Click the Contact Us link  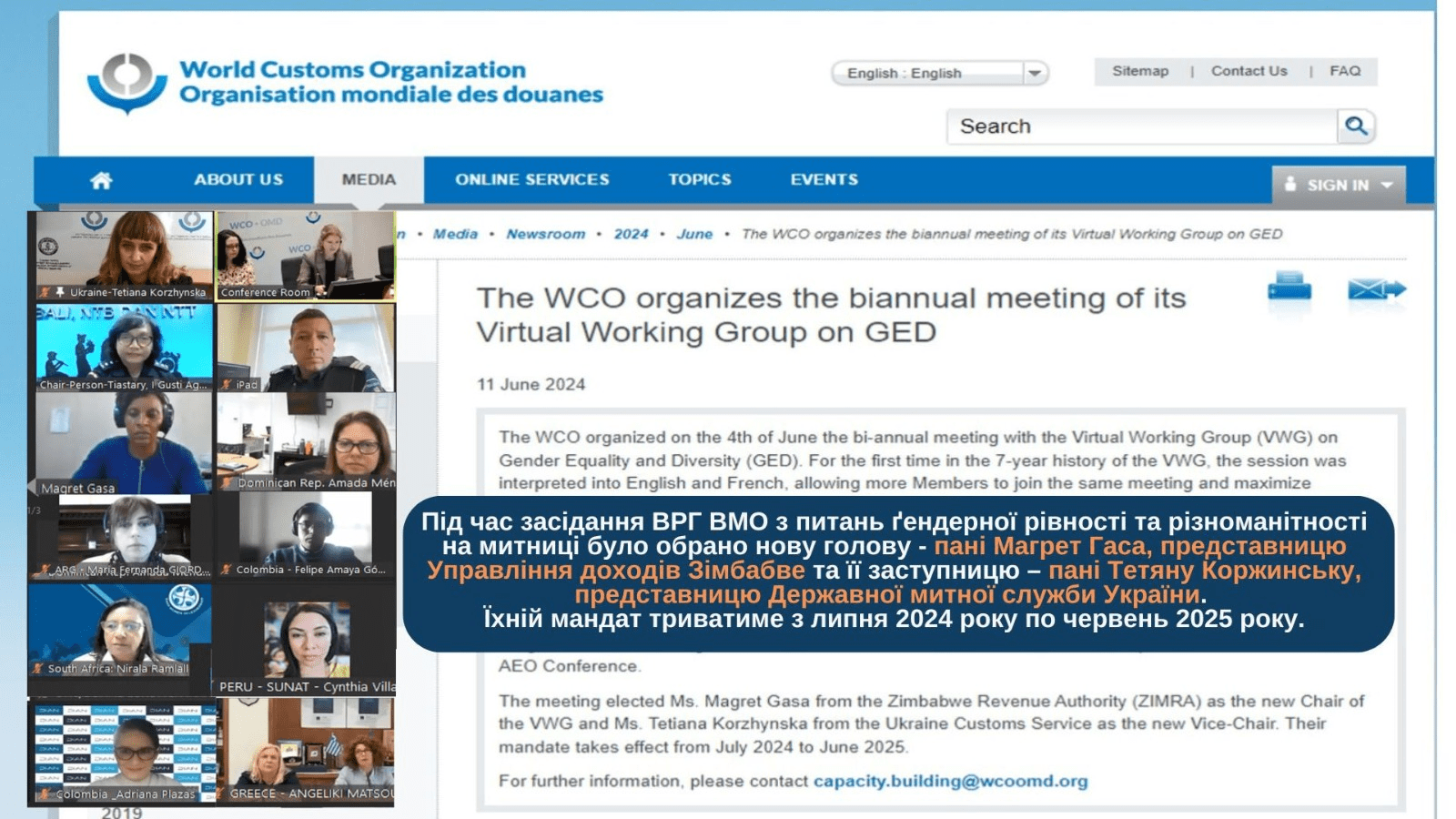[1249, 71]
